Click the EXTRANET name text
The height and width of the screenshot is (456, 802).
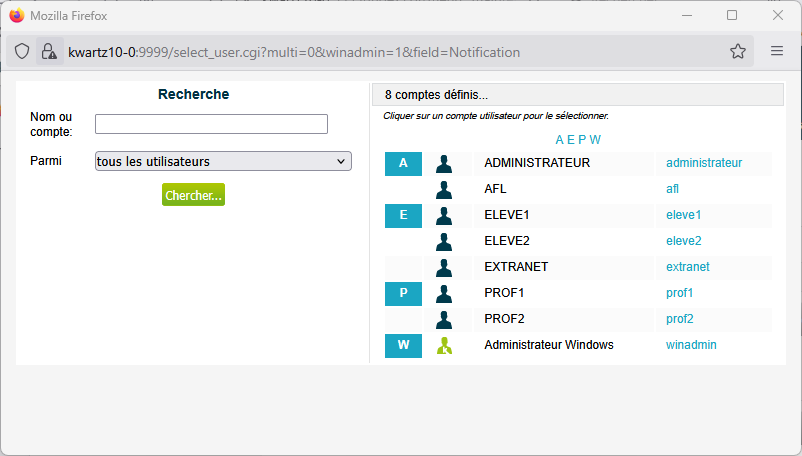point(516,267)
